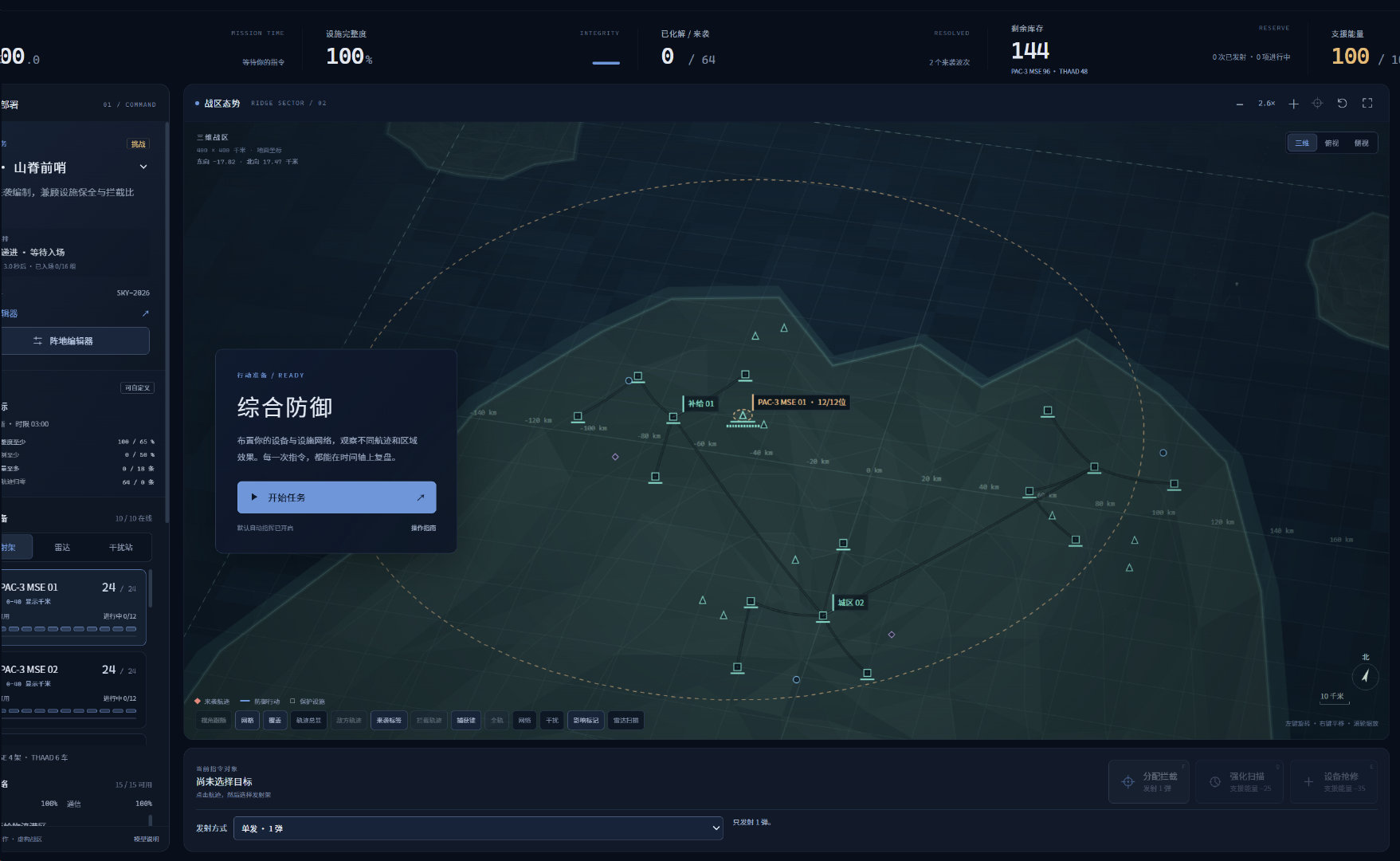Click the 2.6× zoom level readout
Image resolution: width=1400 pixels, height=861 pixels.
1266,104
